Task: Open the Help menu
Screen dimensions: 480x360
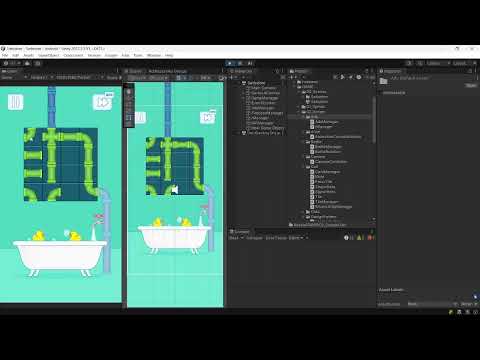Action: [169, 55]
